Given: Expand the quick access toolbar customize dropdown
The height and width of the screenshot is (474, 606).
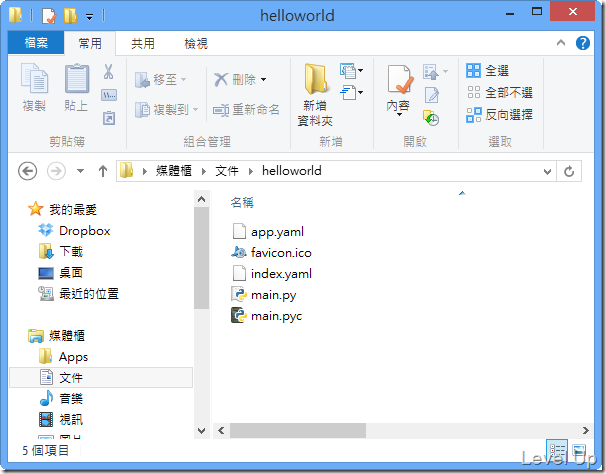Looking at the screenshot, I should (x=89, y=17).
